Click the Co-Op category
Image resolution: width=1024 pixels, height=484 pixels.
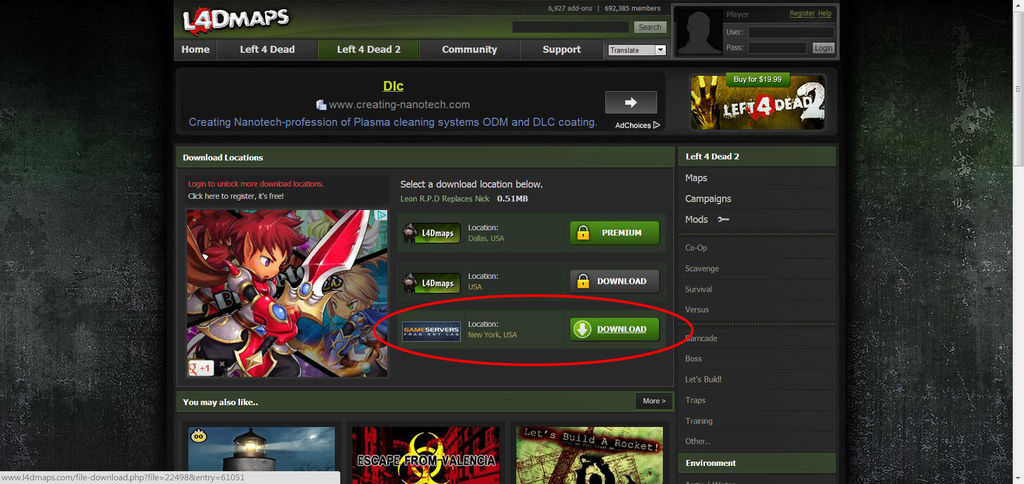click(696, 248)
